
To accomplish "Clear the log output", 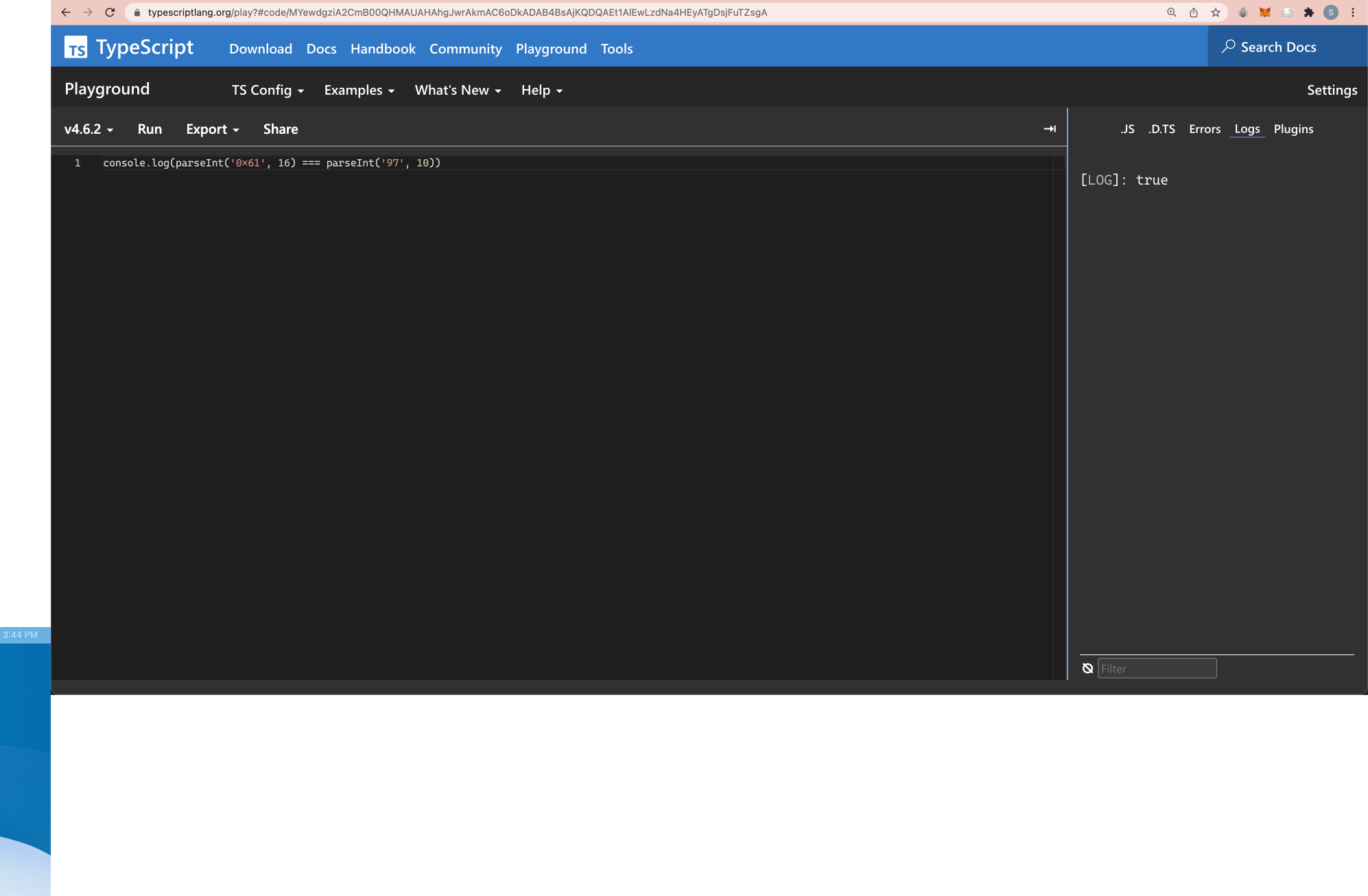I will coord(1088,668).
